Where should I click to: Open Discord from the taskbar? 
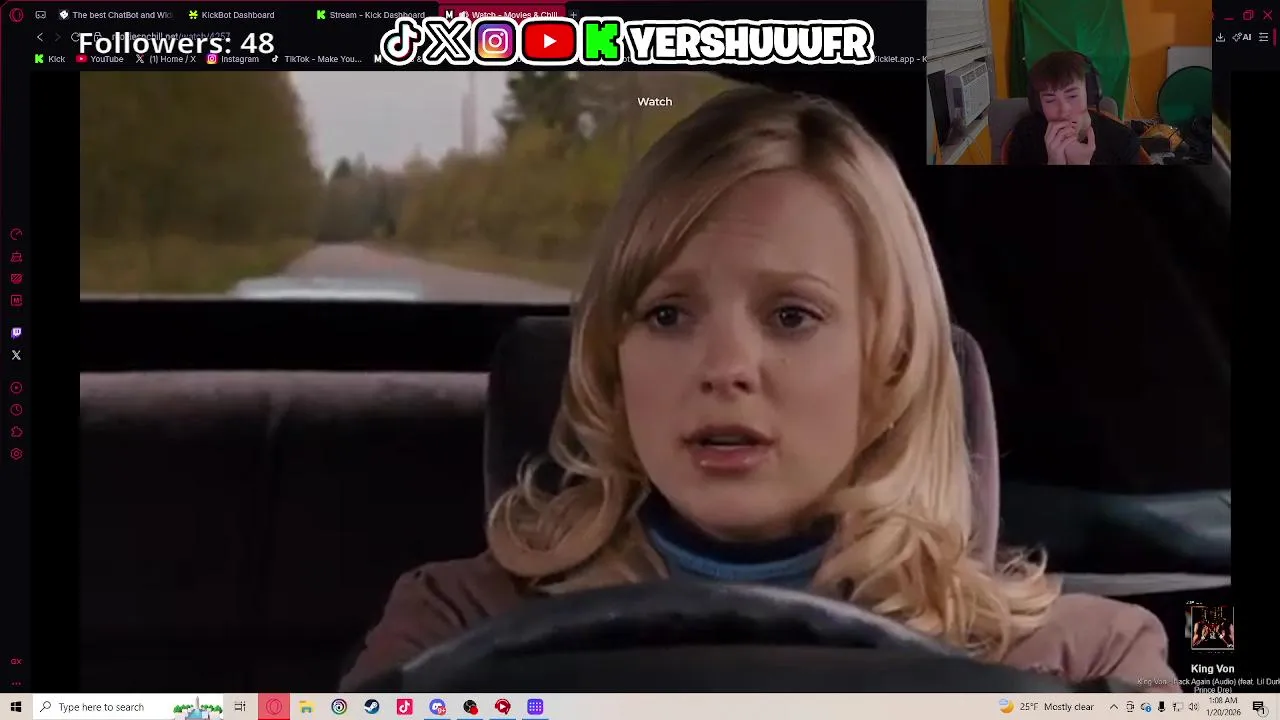(x=437, y=707)
